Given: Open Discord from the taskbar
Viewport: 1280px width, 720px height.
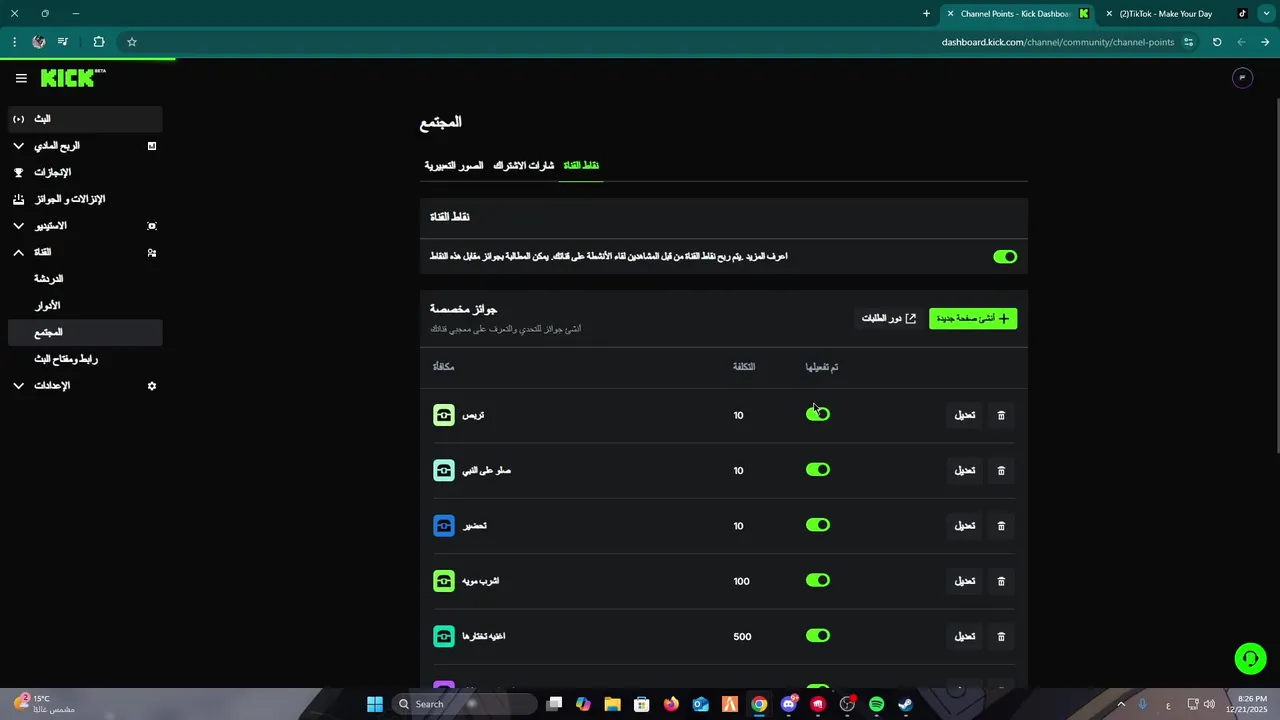Looking at the screenshot, I should [789, 704].
